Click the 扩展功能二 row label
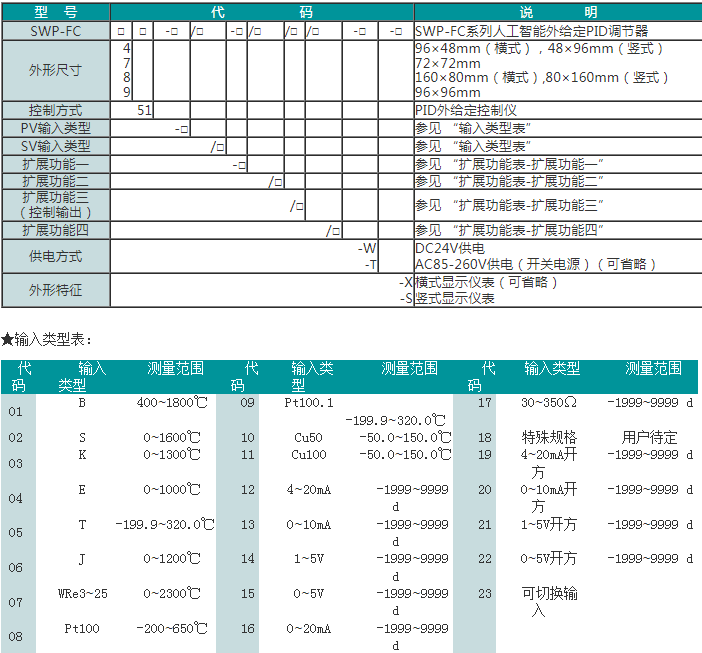The width and height of the screenshot is (702, 653). tap(56, 181)
